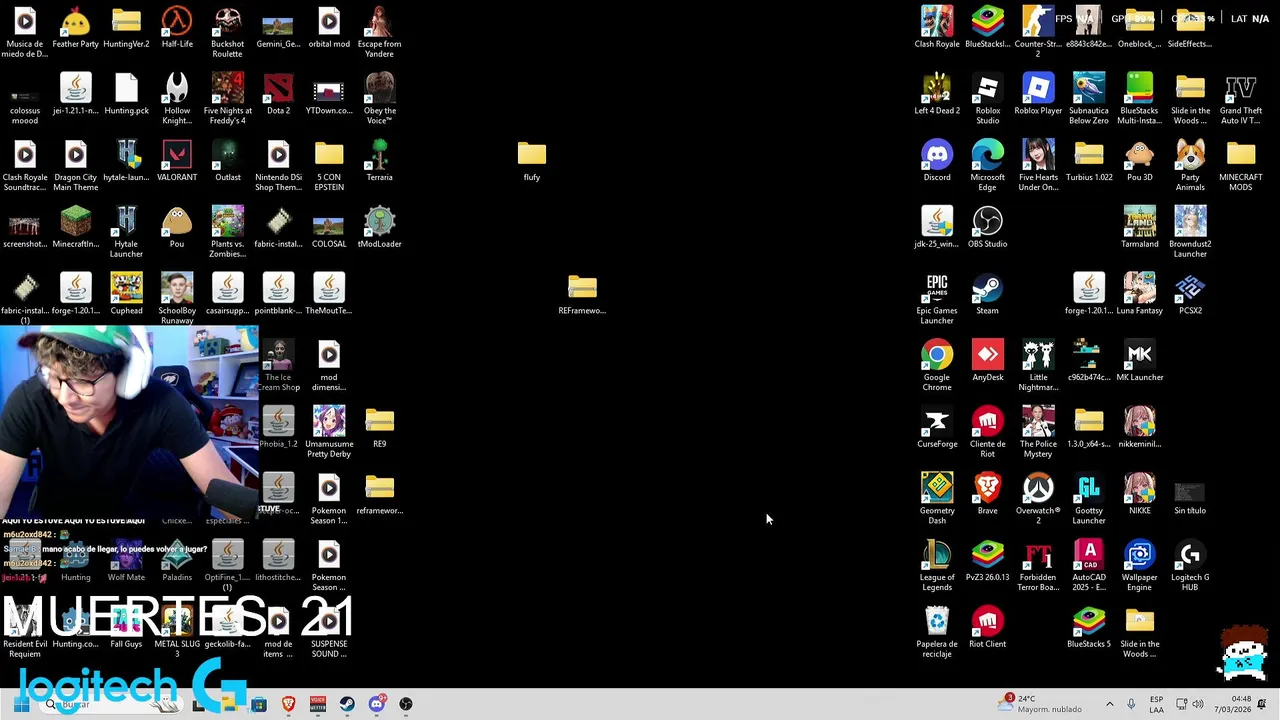1280x720 pixels.
Task: Open the Half-Life desktop shortcut
Action: (x=177, y=28)
